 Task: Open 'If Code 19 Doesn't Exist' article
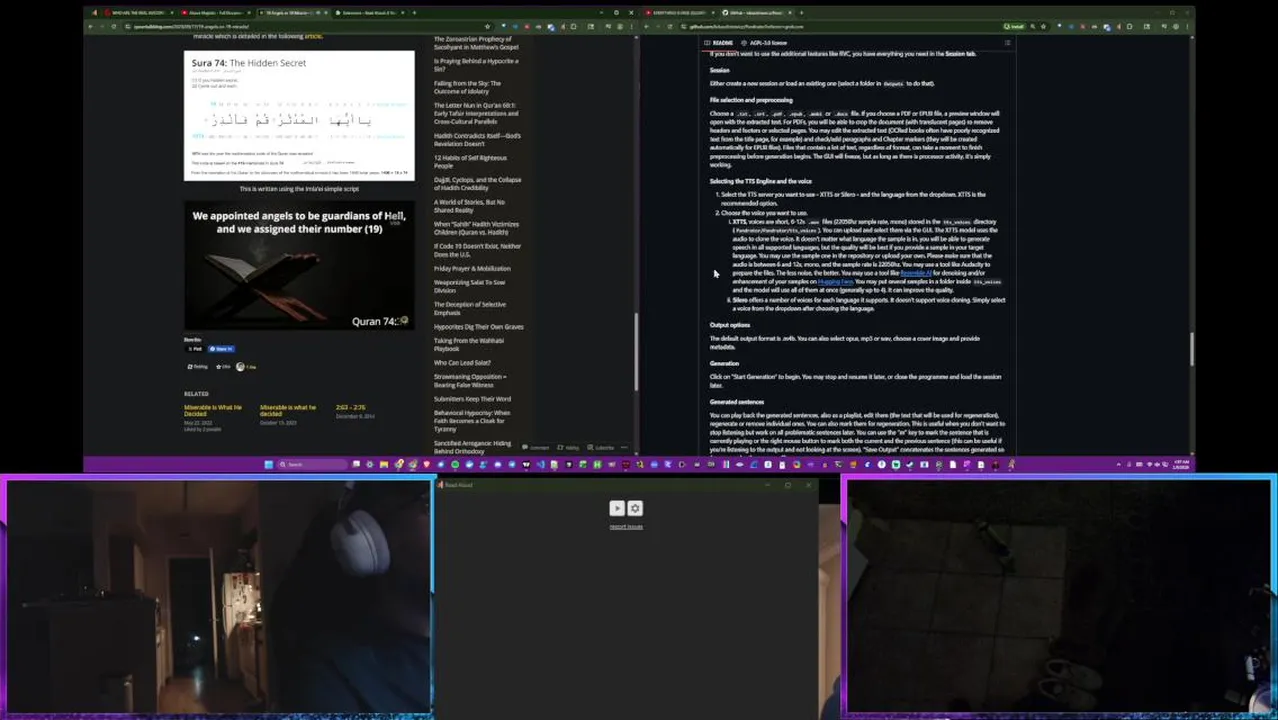(x=477, y=250)
